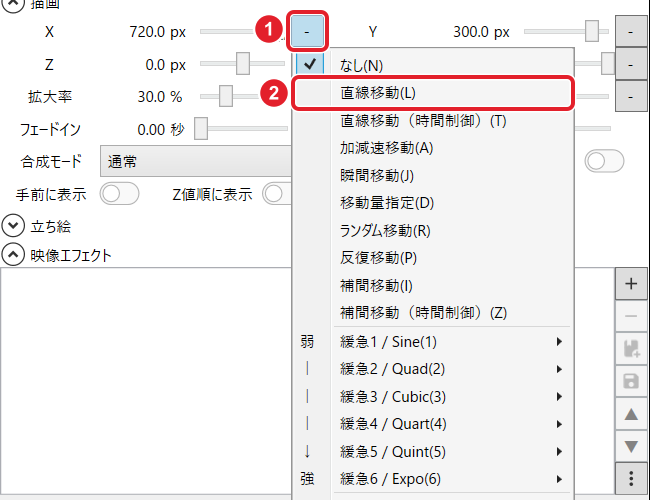This screenshot has height=500, width=650.
Task: Click the save effect template icon
Action: [x=631, y=381]
